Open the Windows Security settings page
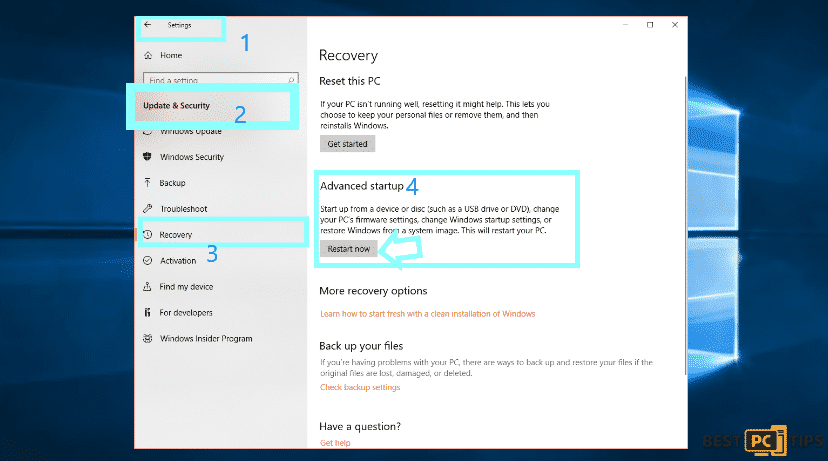Screen dimensions: 828x461 tap(192, 157)
